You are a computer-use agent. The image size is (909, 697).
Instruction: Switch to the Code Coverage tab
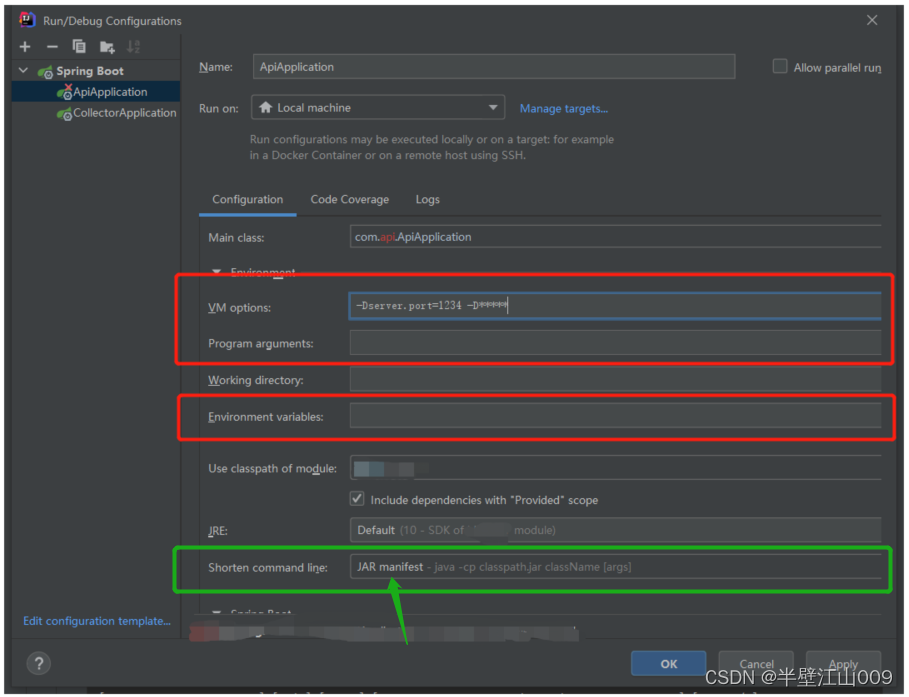pyautogui.click(x=350, y=199)
